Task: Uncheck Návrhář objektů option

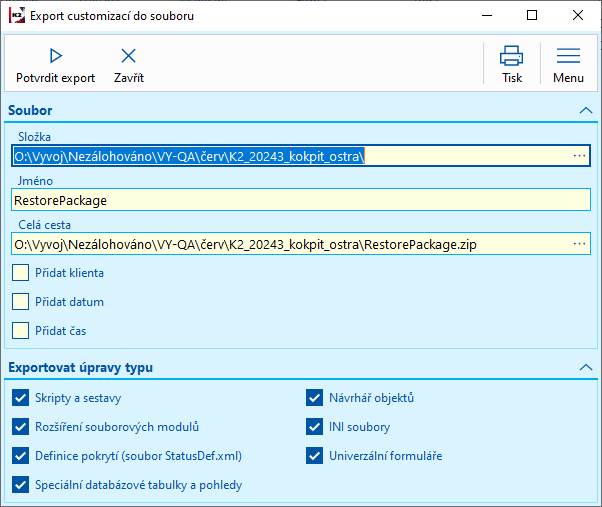Action: [315, 398]
